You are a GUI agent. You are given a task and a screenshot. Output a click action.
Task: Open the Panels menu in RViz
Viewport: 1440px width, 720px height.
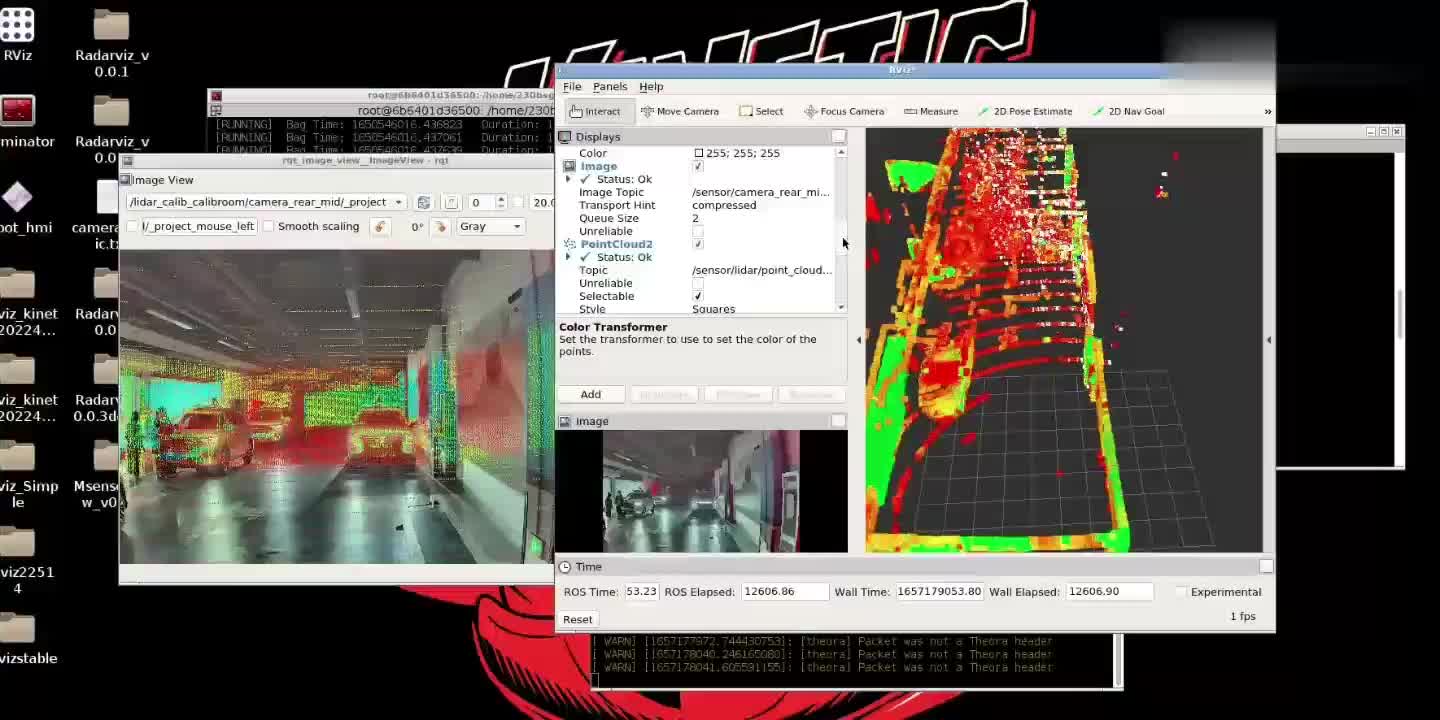pyautogui.click(x=610, y=87)
